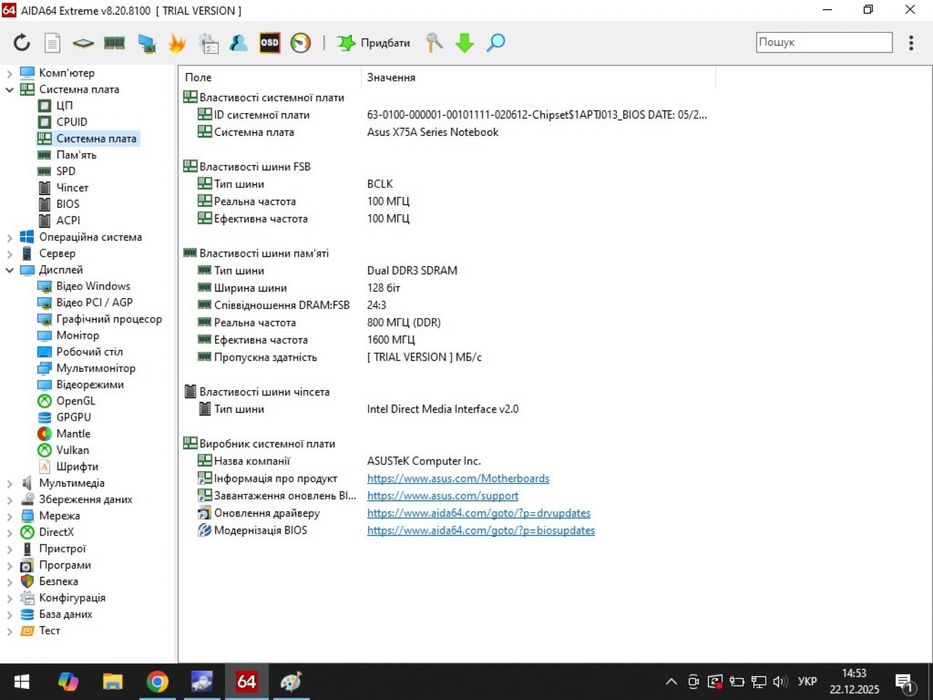This screenshot has width=933, height=700.
Task: Collapse the Системна плата tree node
Action: [x=10, y=90]
